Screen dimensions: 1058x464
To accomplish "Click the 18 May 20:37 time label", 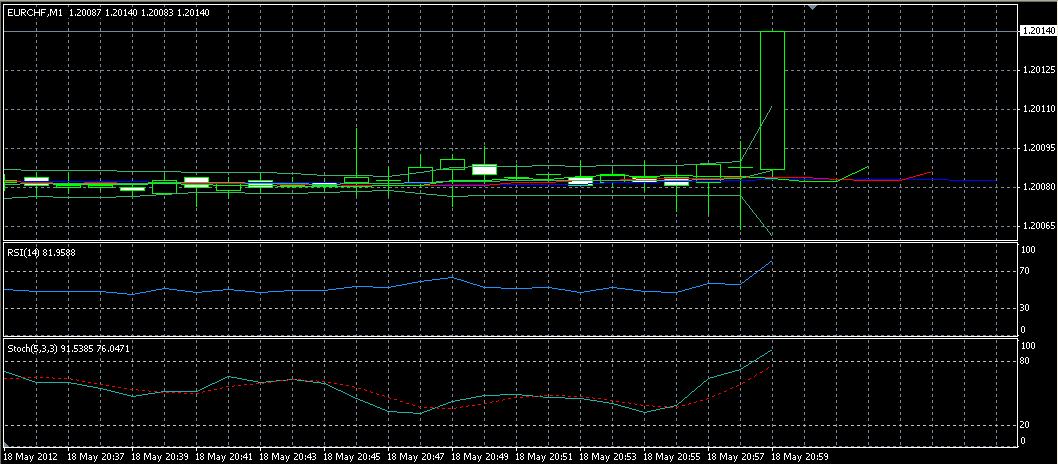I will click(x=96, y=457).
